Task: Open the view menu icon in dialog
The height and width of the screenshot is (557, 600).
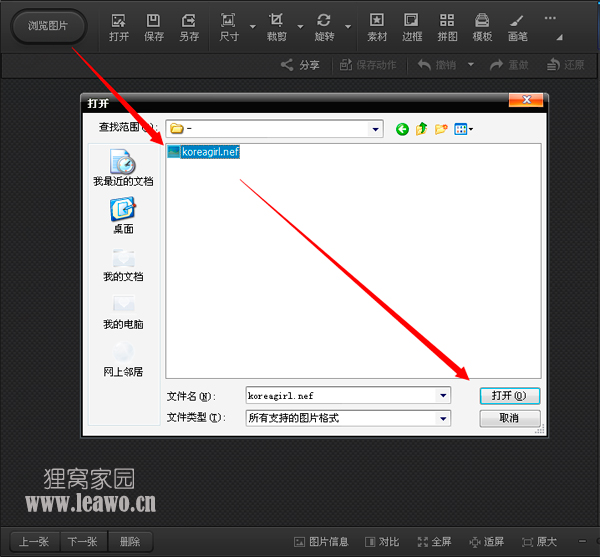Action: click(463, 129)
